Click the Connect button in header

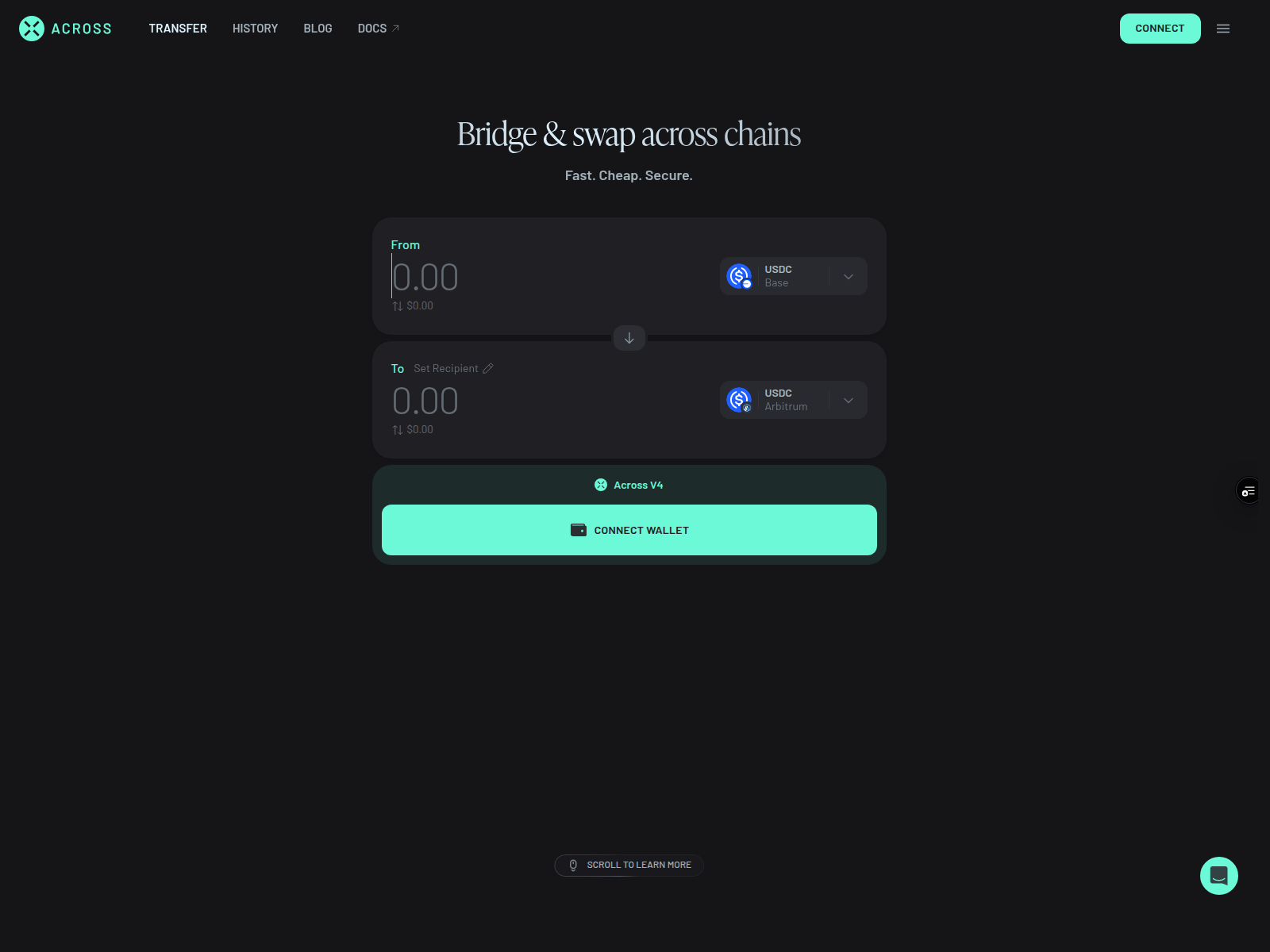1160,29
